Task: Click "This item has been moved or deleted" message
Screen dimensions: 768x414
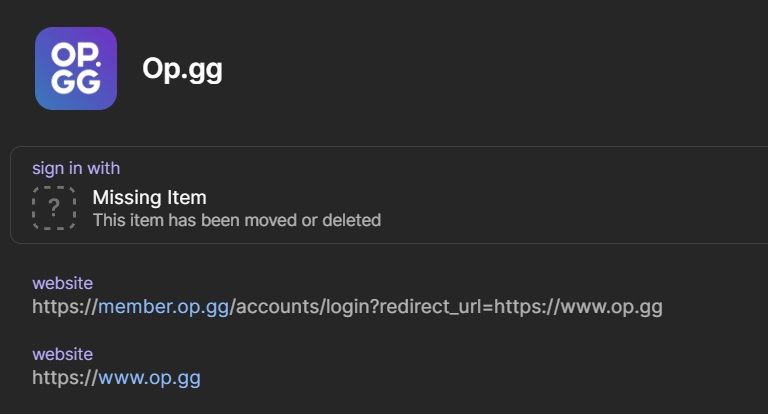Action: pos(237,220)
